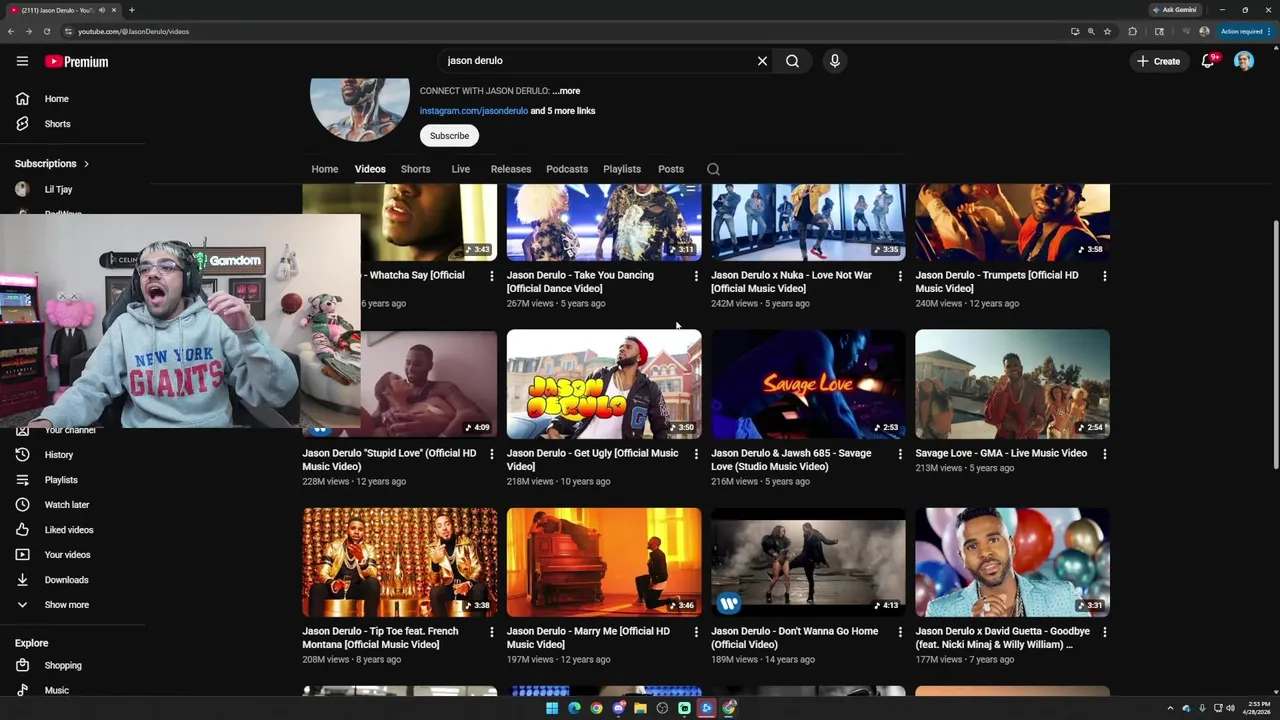Open Windows Start menu
The height and width of the screenshot is (720, 1280).
[551, 708]
